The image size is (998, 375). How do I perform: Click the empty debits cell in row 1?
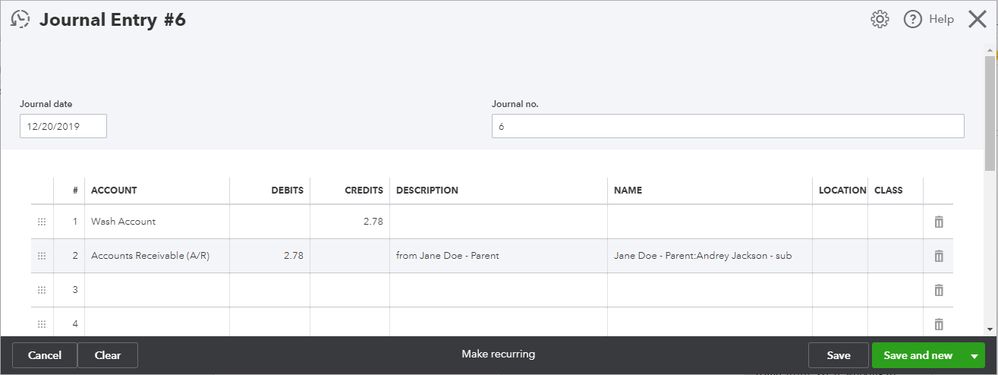point(270,222)
